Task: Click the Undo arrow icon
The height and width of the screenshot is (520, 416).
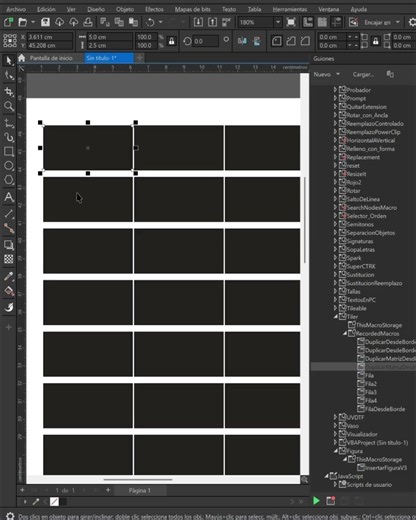Action: [x=150, y=22]
